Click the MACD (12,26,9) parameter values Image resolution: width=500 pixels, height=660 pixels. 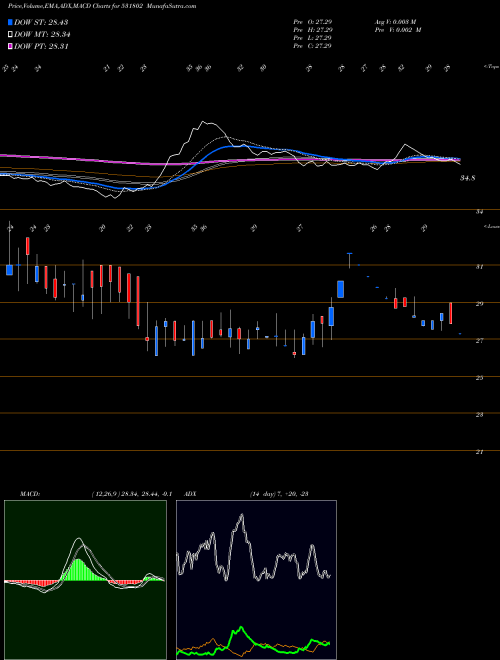(x=131, y=494)
